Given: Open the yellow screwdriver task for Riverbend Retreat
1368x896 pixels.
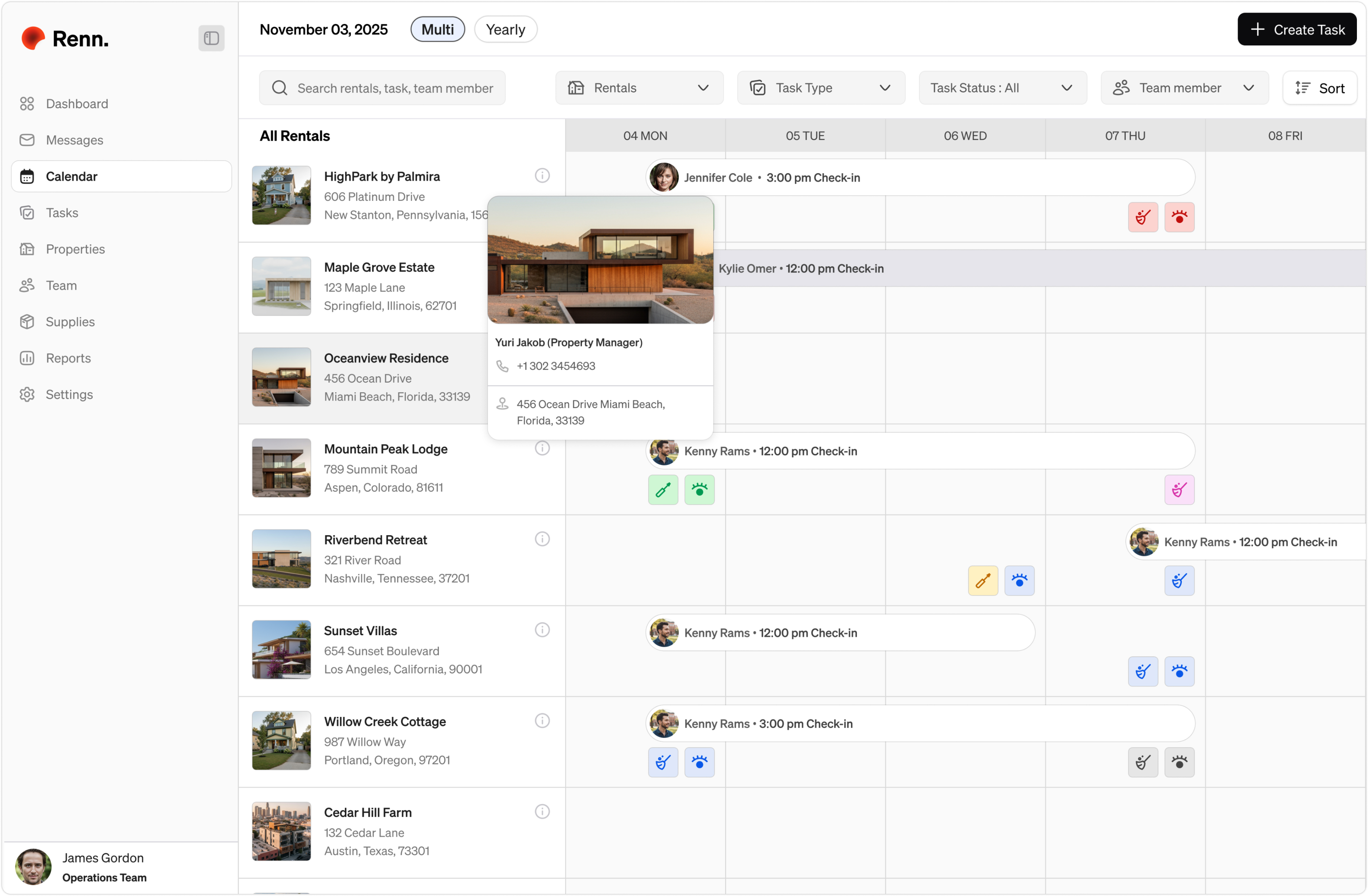Looking at the screenshot, I should tap(983, 581).
